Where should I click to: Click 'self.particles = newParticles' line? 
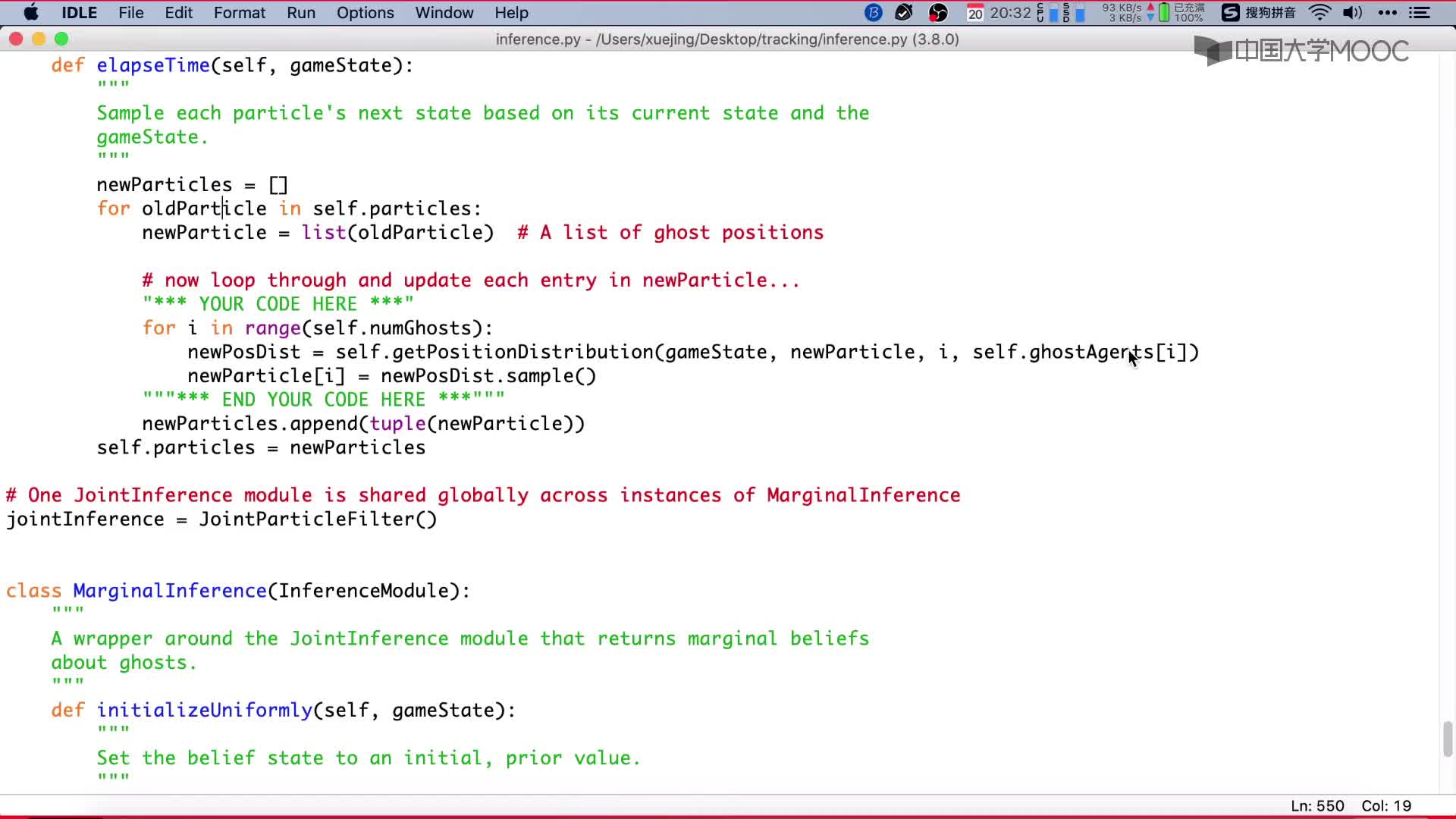[x=261, y=447]
